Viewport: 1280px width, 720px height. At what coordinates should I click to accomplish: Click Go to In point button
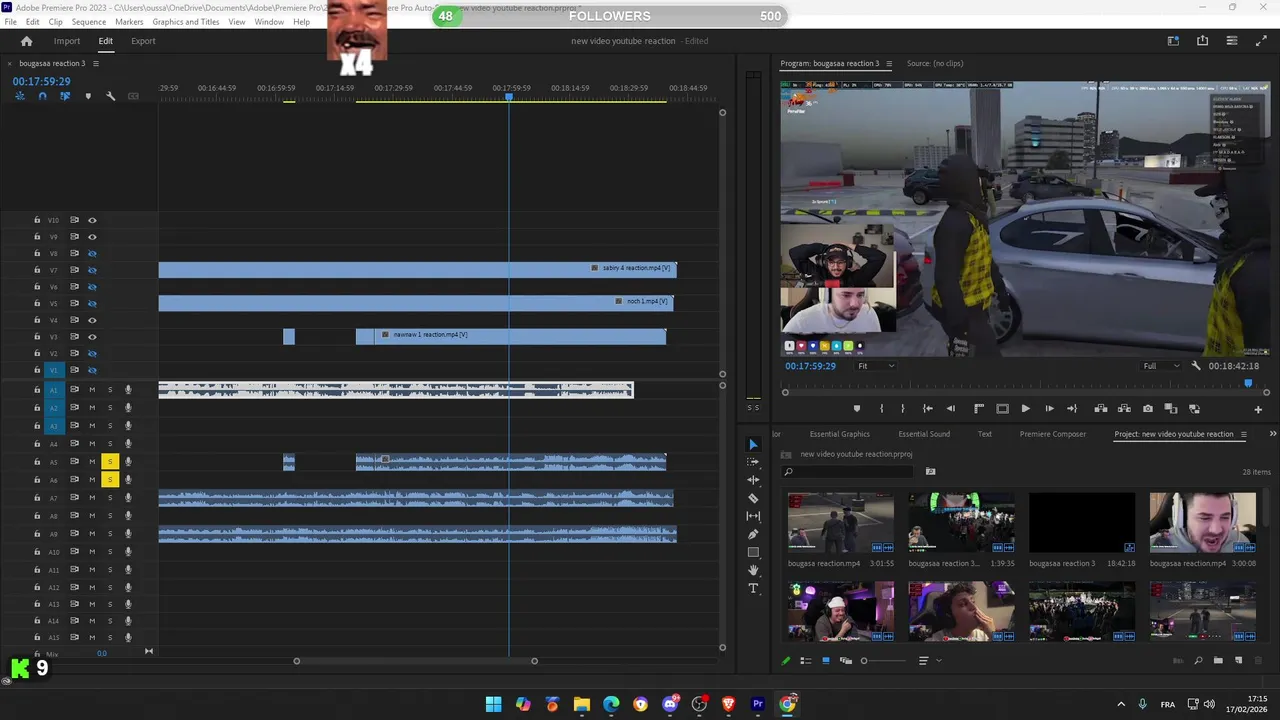(928, 409)
